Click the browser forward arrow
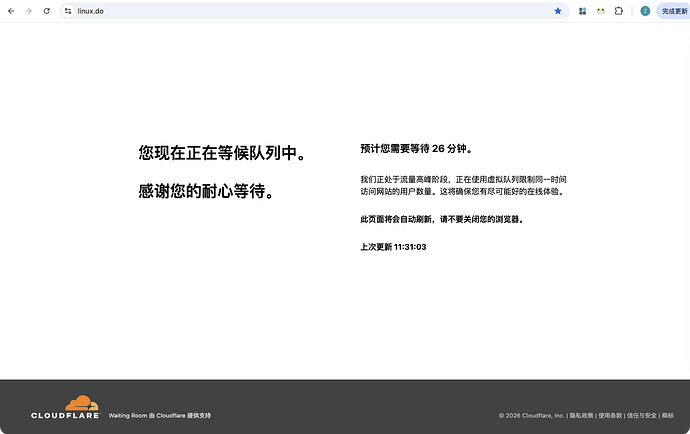Viewport: 690px width, 434px height. (29, 11)
